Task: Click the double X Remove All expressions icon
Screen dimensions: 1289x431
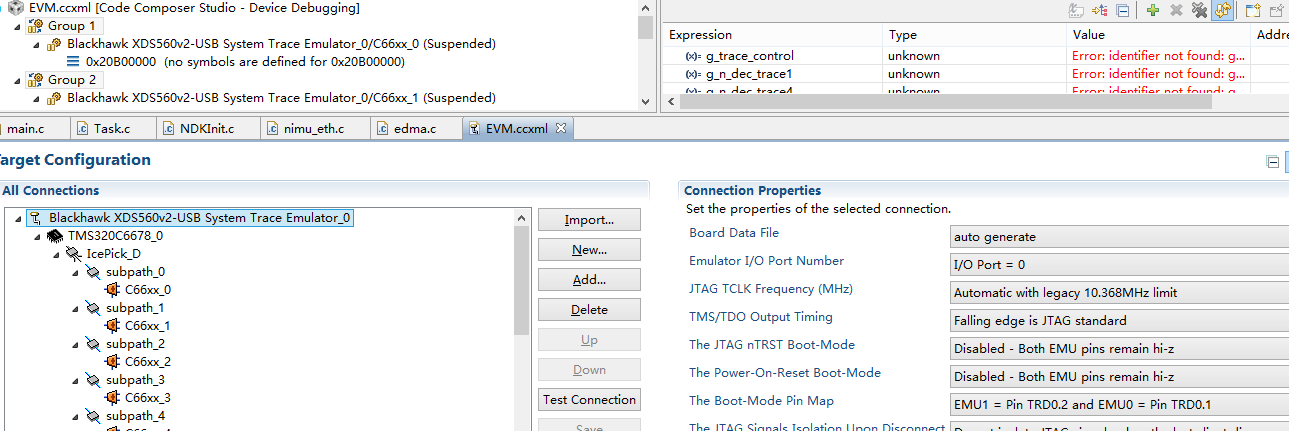Action: click(1199, 10)
